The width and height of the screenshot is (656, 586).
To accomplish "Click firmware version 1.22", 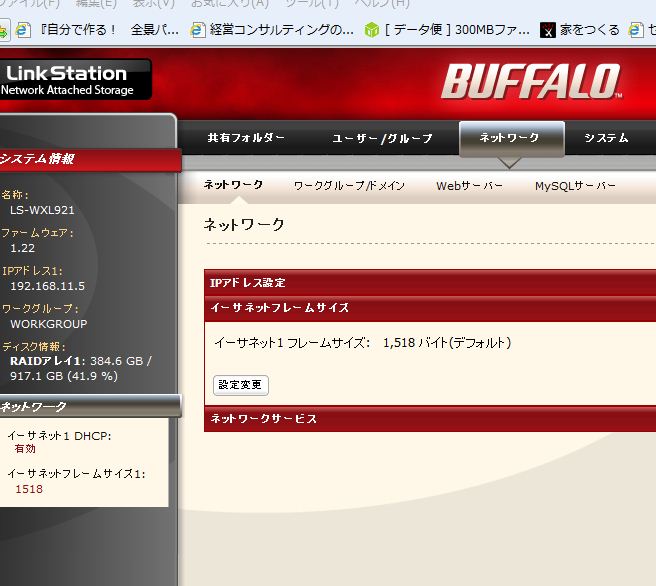I will [x=23, y=248].
